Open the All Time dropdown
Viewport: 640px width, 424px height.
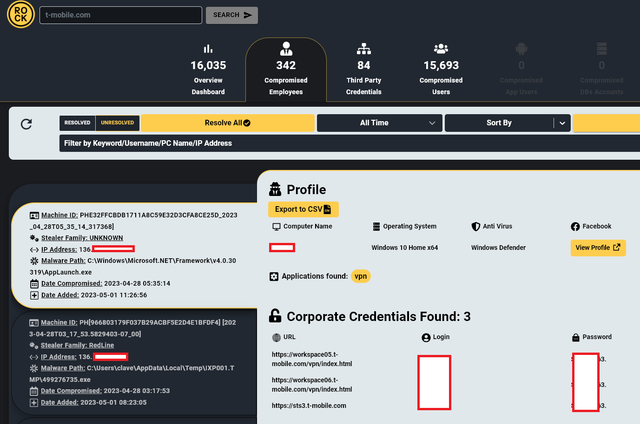click(379, 123)
